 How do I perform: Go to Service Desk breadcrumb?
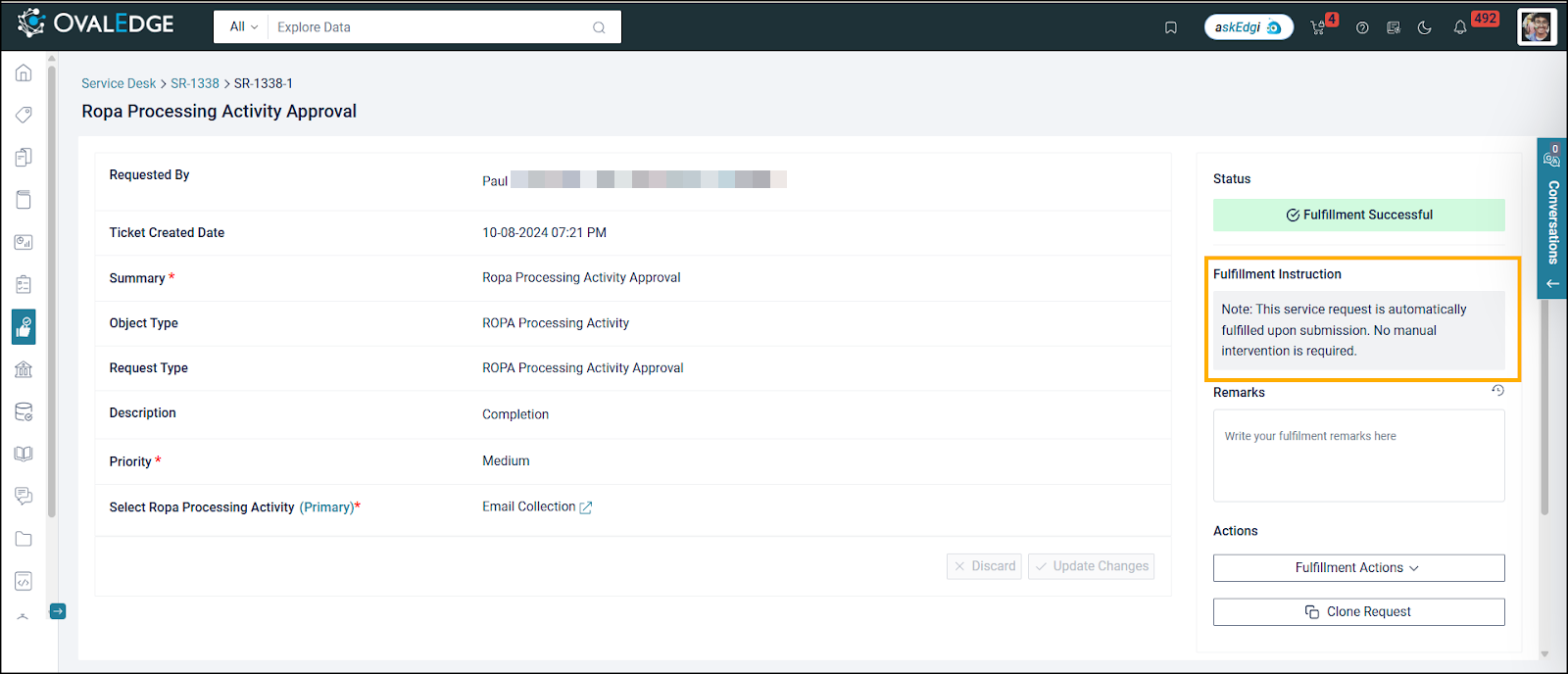[119, 83]
